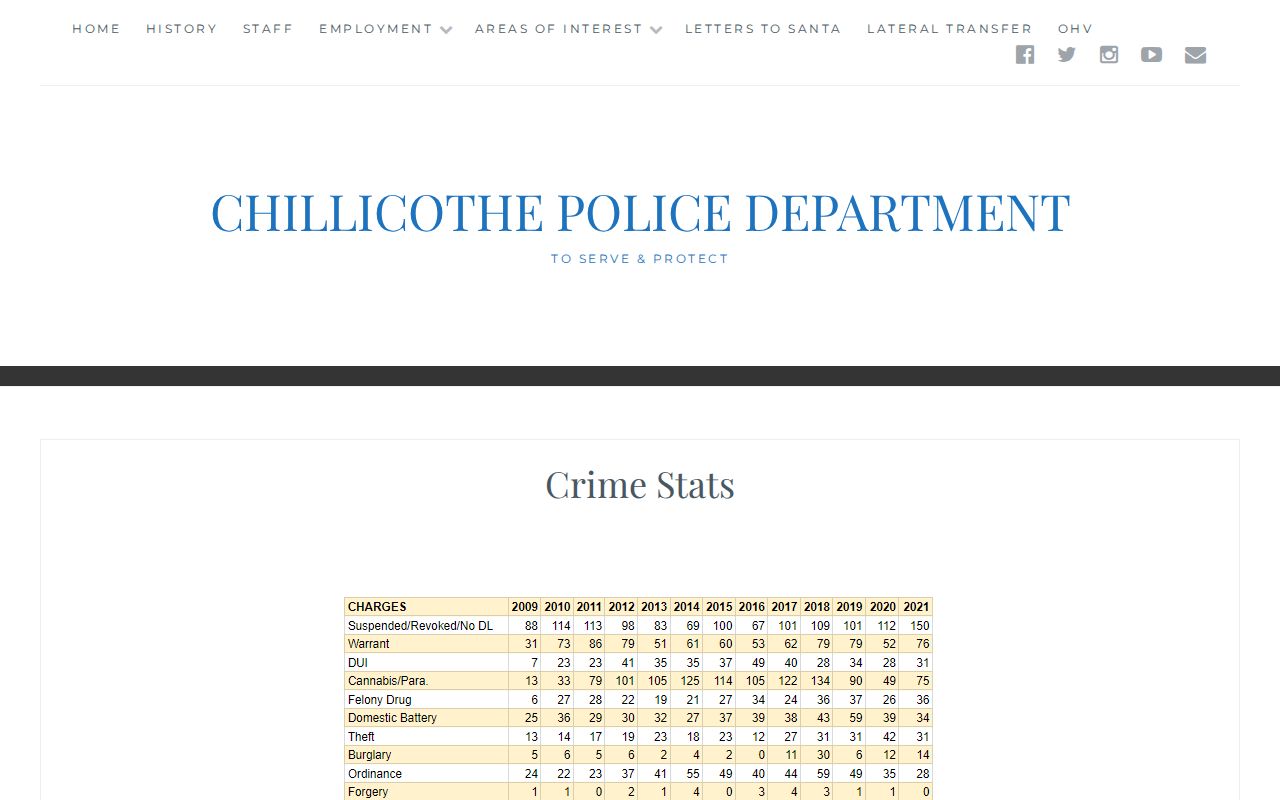Image resolution: width=1280 pixels, height=800 pixels.
Task: Open the Facebook social icon
Action: (1025, 55)
